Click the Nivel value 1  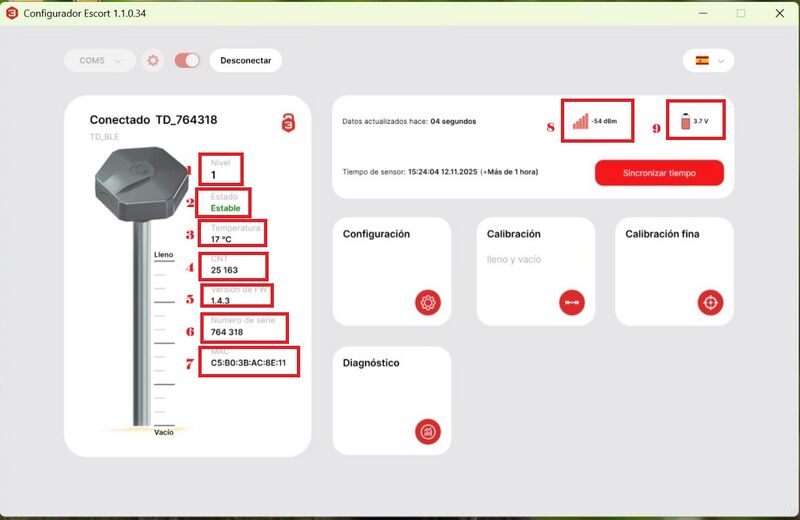click(213, 175)
